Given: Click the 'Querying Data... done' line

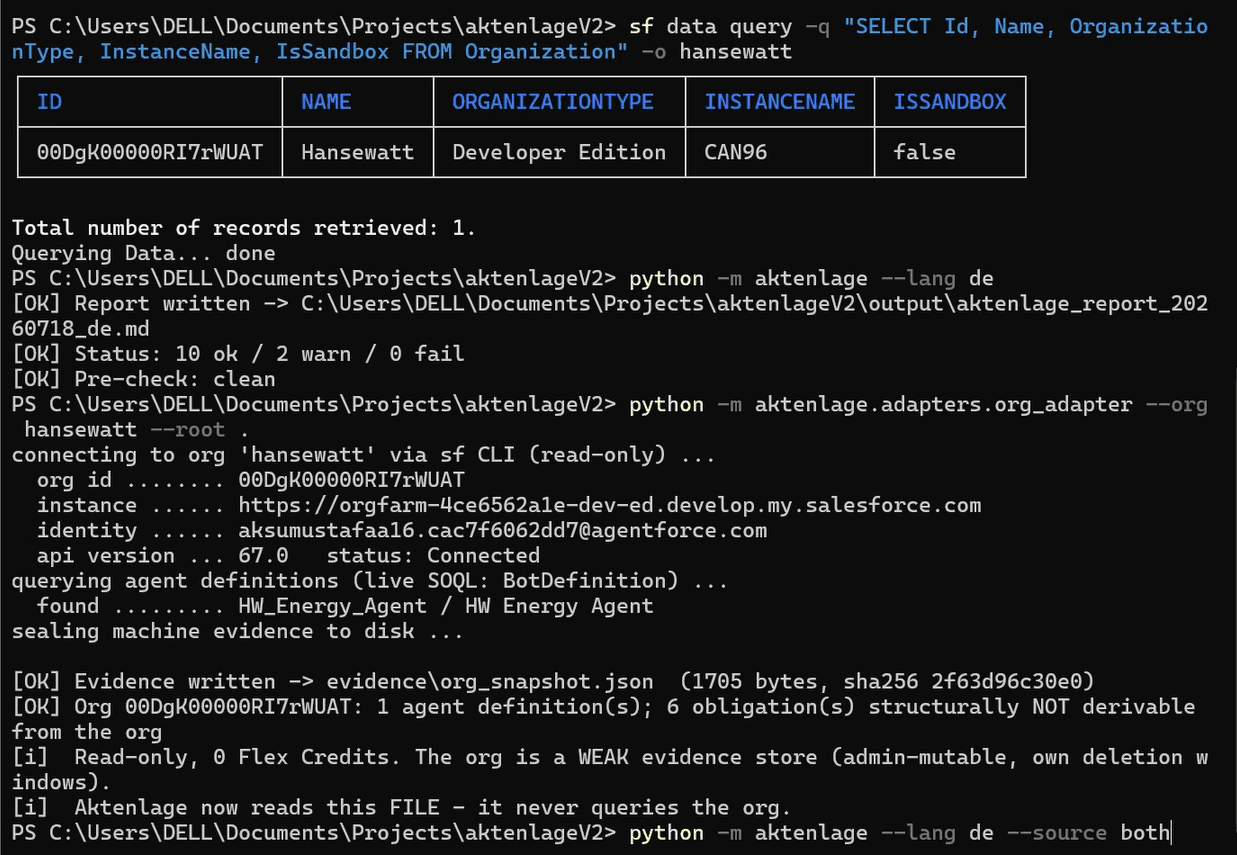Looking at the screenshot, I should pyautogui.click(x=143, y=253).
